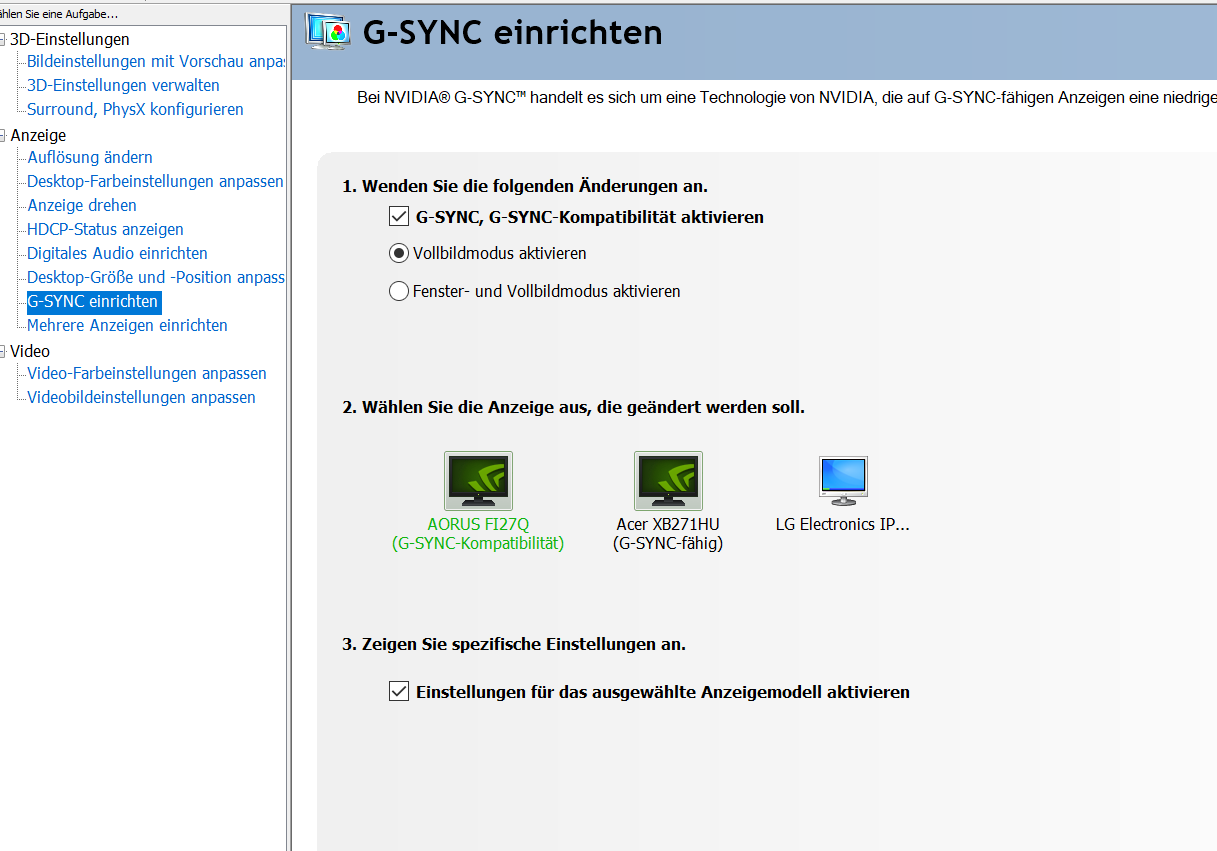Click the Anzeige category label
The width and height of the screenshot is (1217, 851).
pos(38,135)
